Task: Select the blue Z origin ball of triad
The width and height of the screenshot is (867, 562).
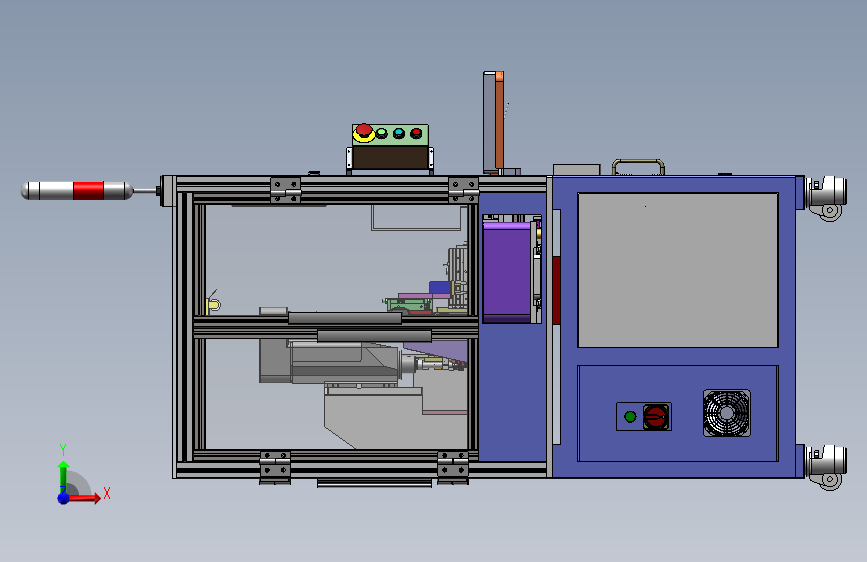Action: [x=64, y=498]
